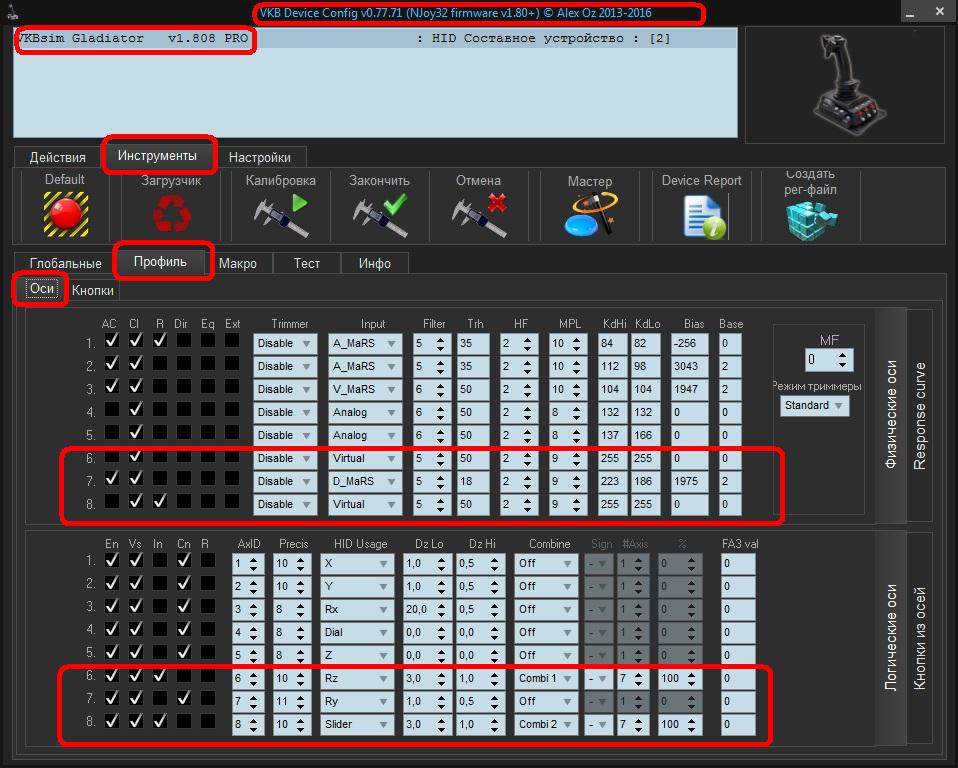958x768 pixels.
Task: Click the Создать рег-файл cubes icon
Action: (x=811, y=220)
